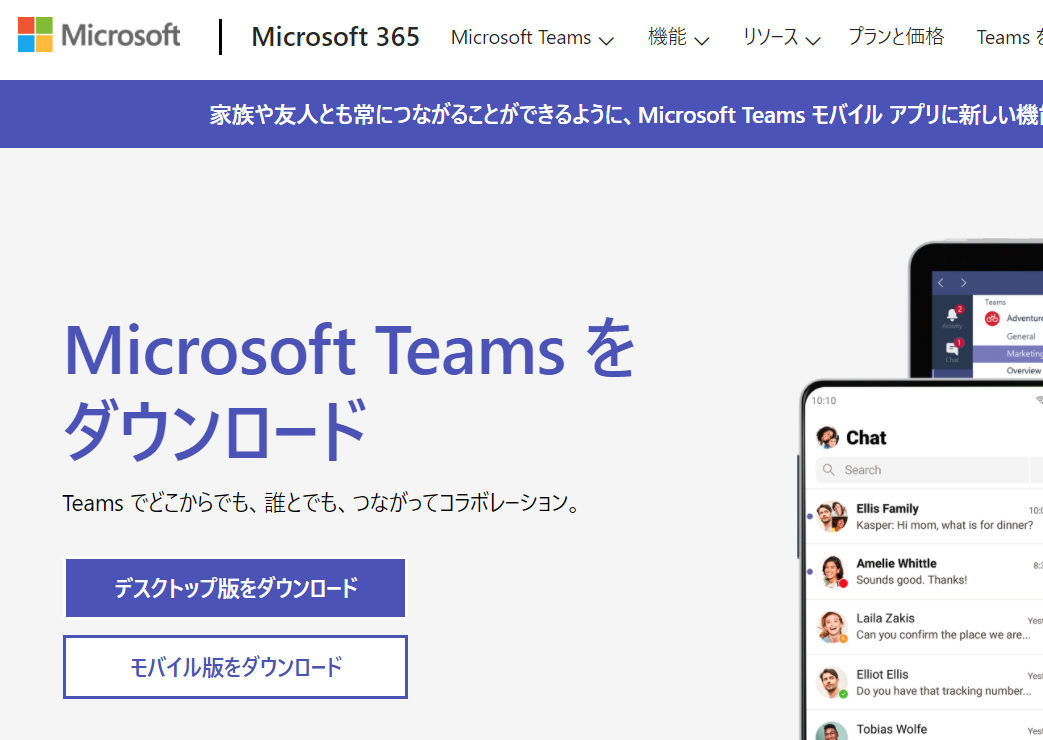Viewport: 1043px width, 740px height.
Task: Select the Marketing channel in tablet mockup
Action: (1008, 353)
